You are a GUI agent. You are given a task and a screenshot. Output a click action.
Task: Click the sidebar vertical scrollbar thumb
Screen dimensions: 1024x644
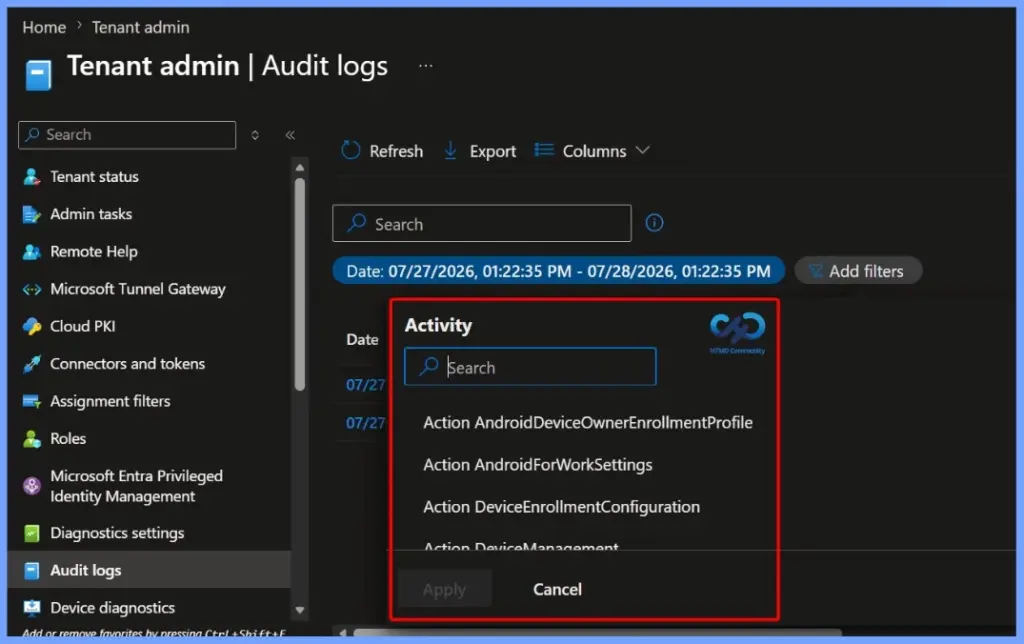click(300, 284)
